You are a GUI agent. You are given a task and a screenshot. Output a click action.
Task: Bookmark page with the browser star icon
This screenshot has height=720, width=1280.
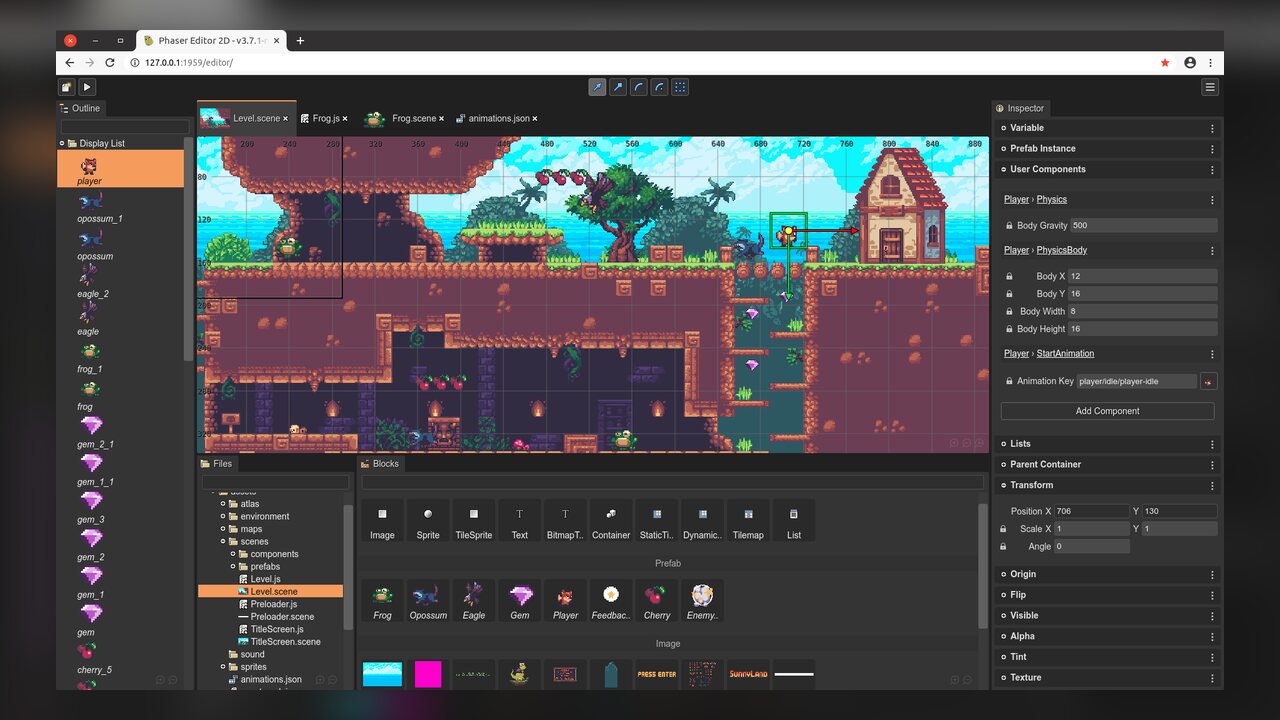tap(1165, 62)
